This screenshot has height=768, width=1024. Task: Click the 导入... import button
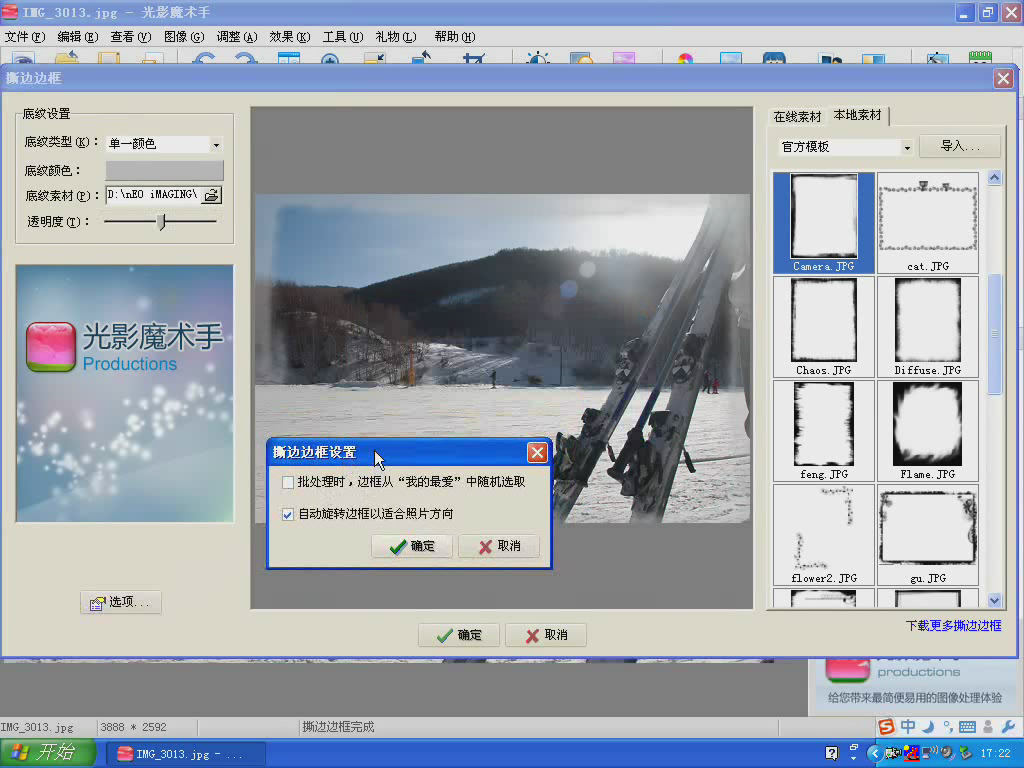point(959,146)
